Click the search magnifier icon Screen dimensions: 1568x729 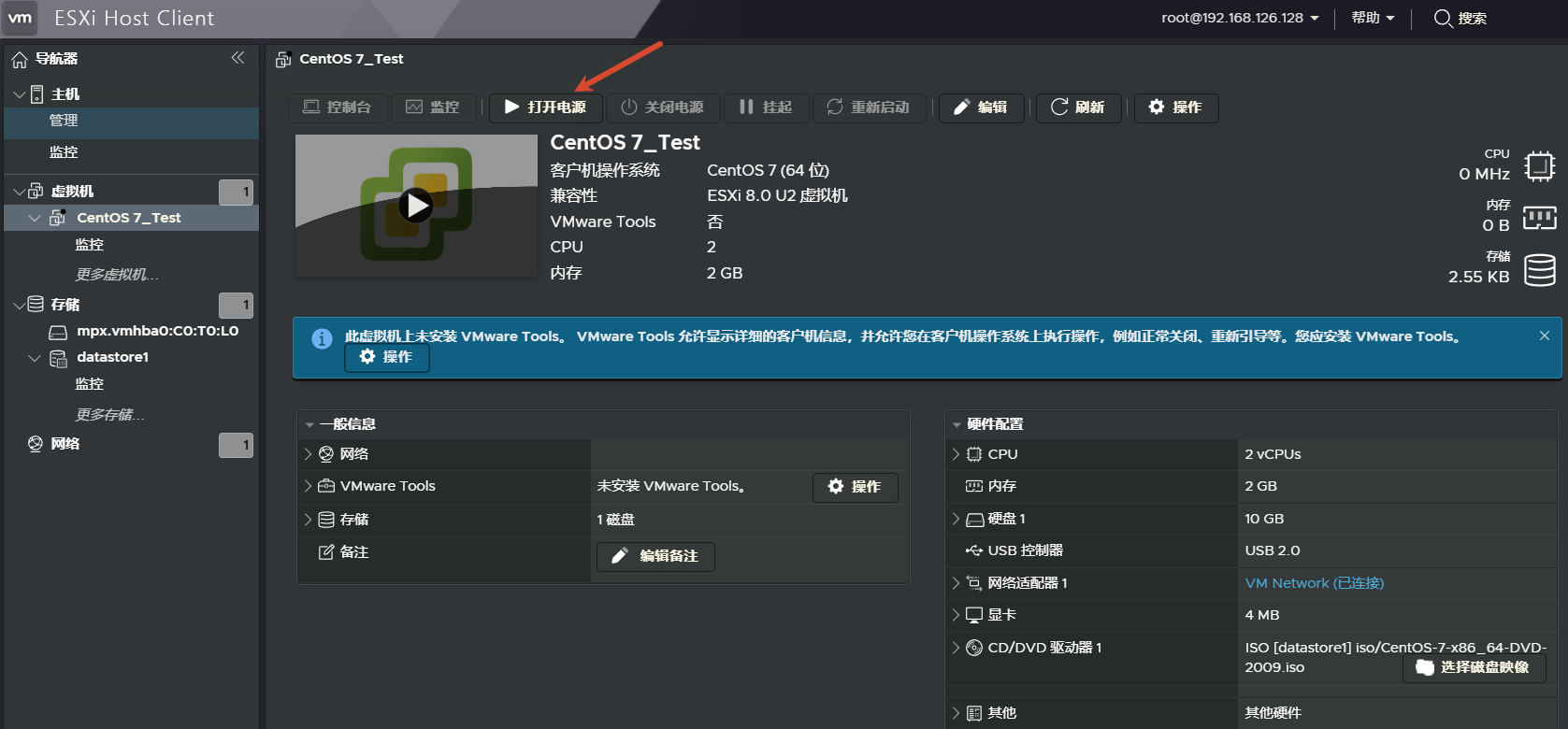tap(1443, 18)
